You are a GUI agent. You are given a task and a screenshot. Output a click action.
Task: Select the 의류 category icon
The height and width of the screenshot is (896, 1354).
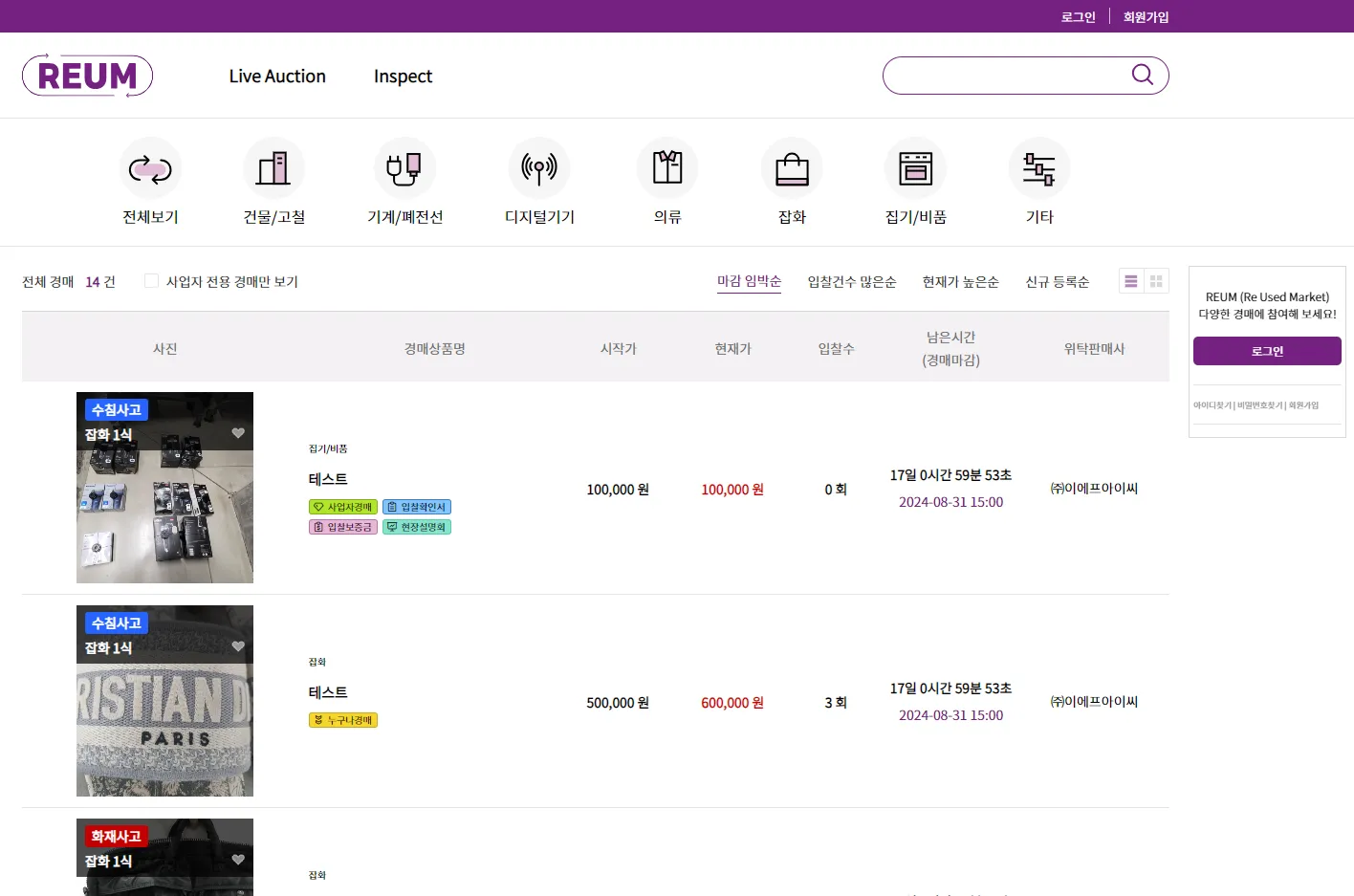[667, 168]
